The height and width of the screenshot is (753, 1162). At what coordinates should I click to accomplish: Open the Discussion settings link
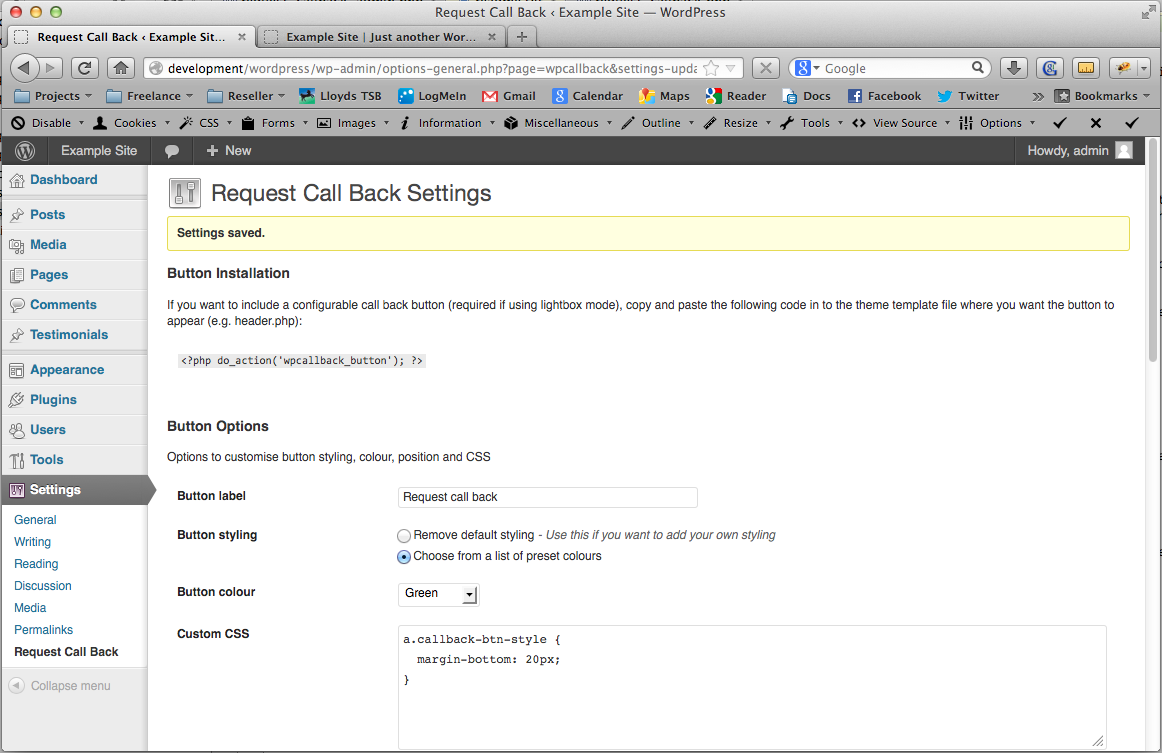click(x=43, y=586)
